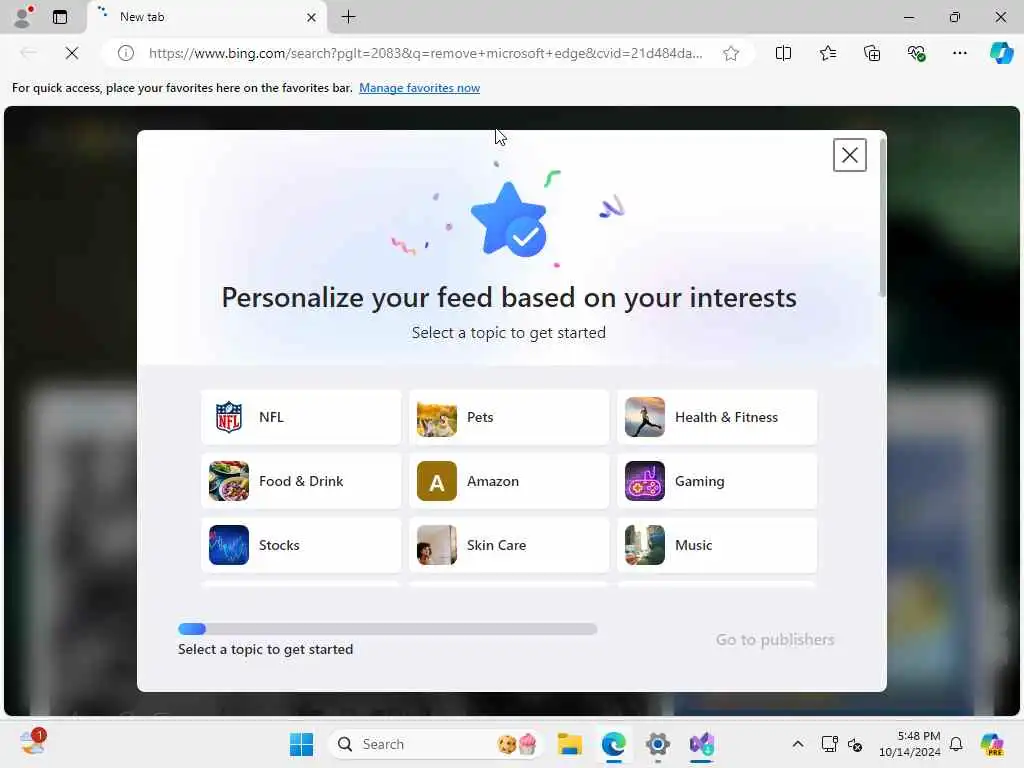Open Collections icon
This screenshot has height=768, width=1024.
(872, 53)
